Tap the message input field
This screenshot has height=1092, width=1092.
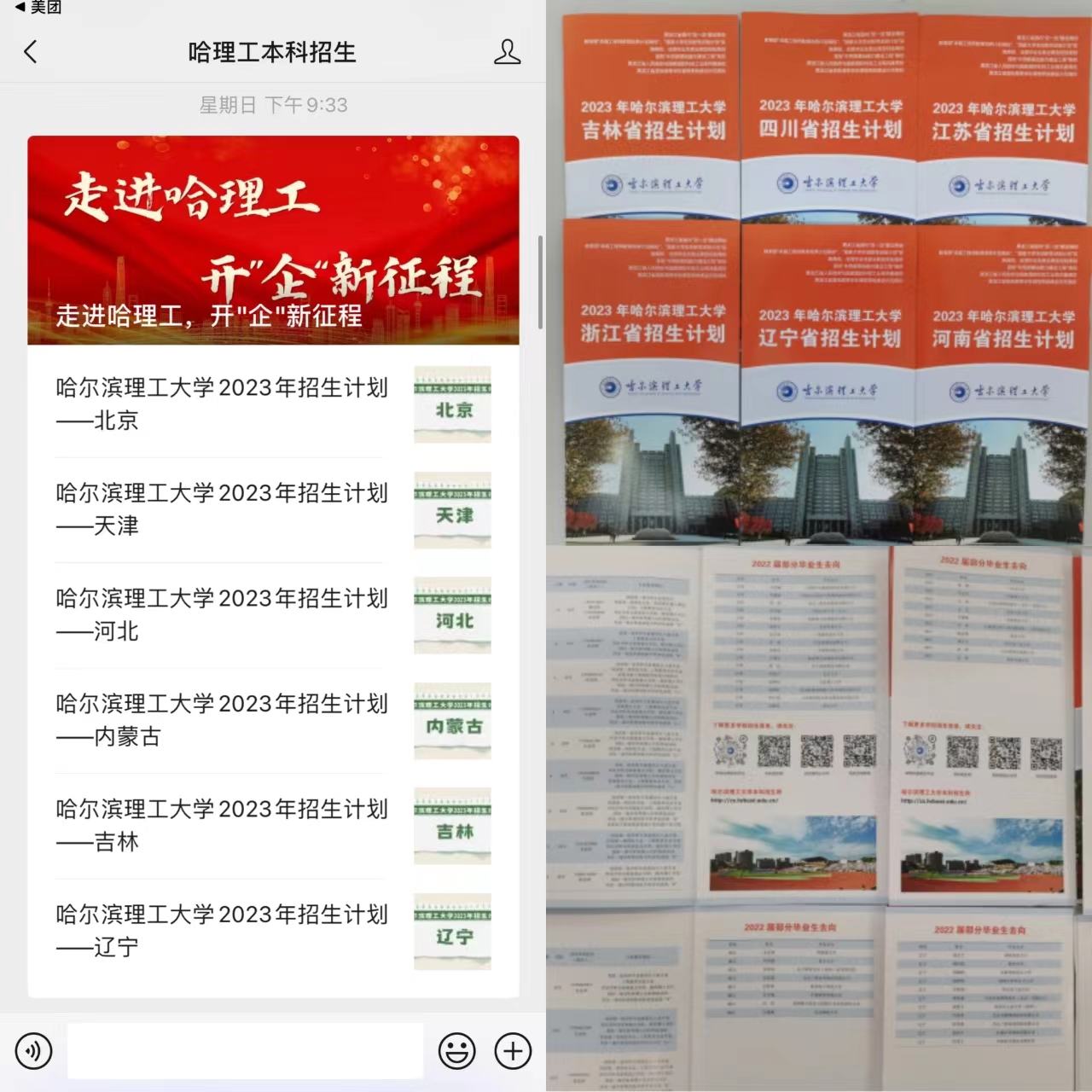click(x=245, y=1050)
